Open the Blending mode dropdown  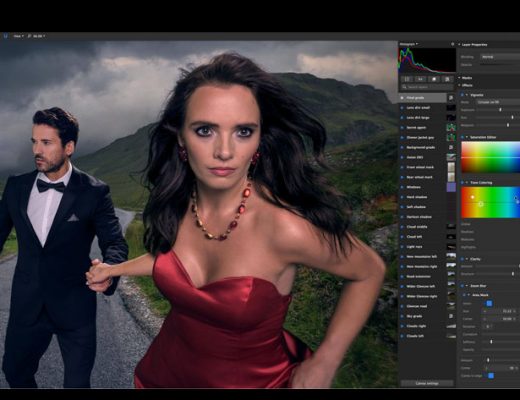(x=500, y=57)
